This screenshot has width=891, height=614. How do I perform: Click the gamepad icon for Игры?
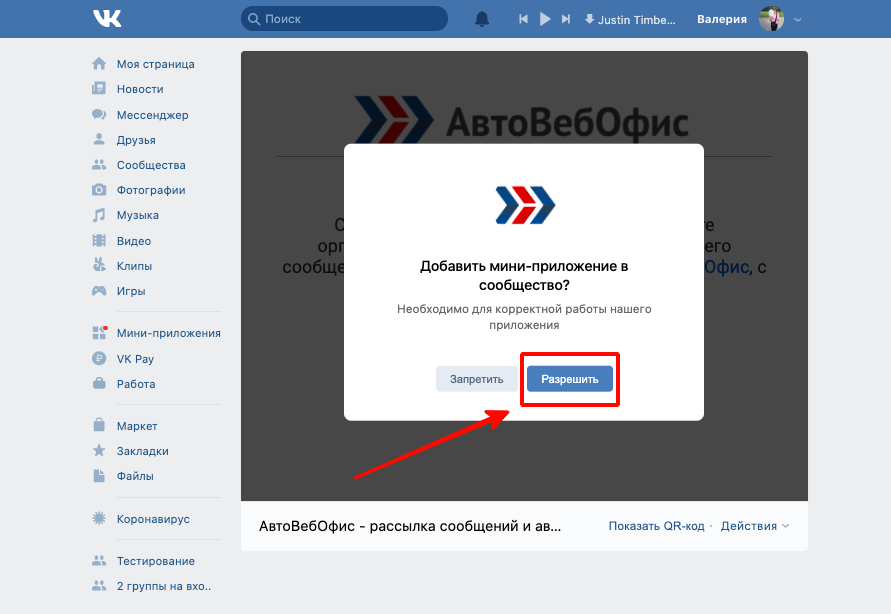[x=99, y=291]
